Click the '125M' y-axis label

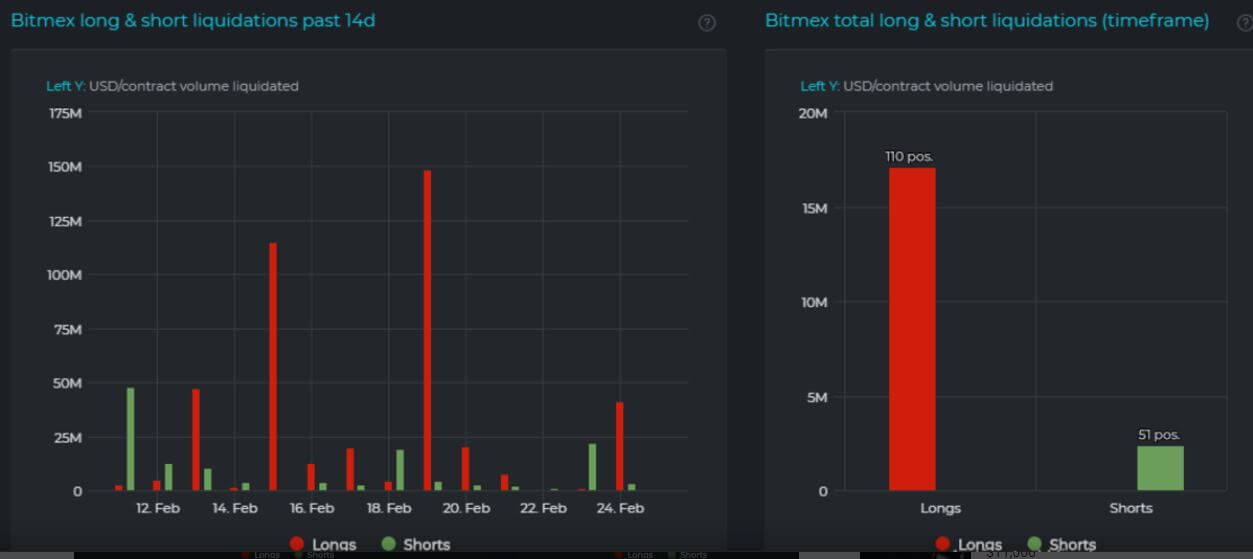point(65,221)
